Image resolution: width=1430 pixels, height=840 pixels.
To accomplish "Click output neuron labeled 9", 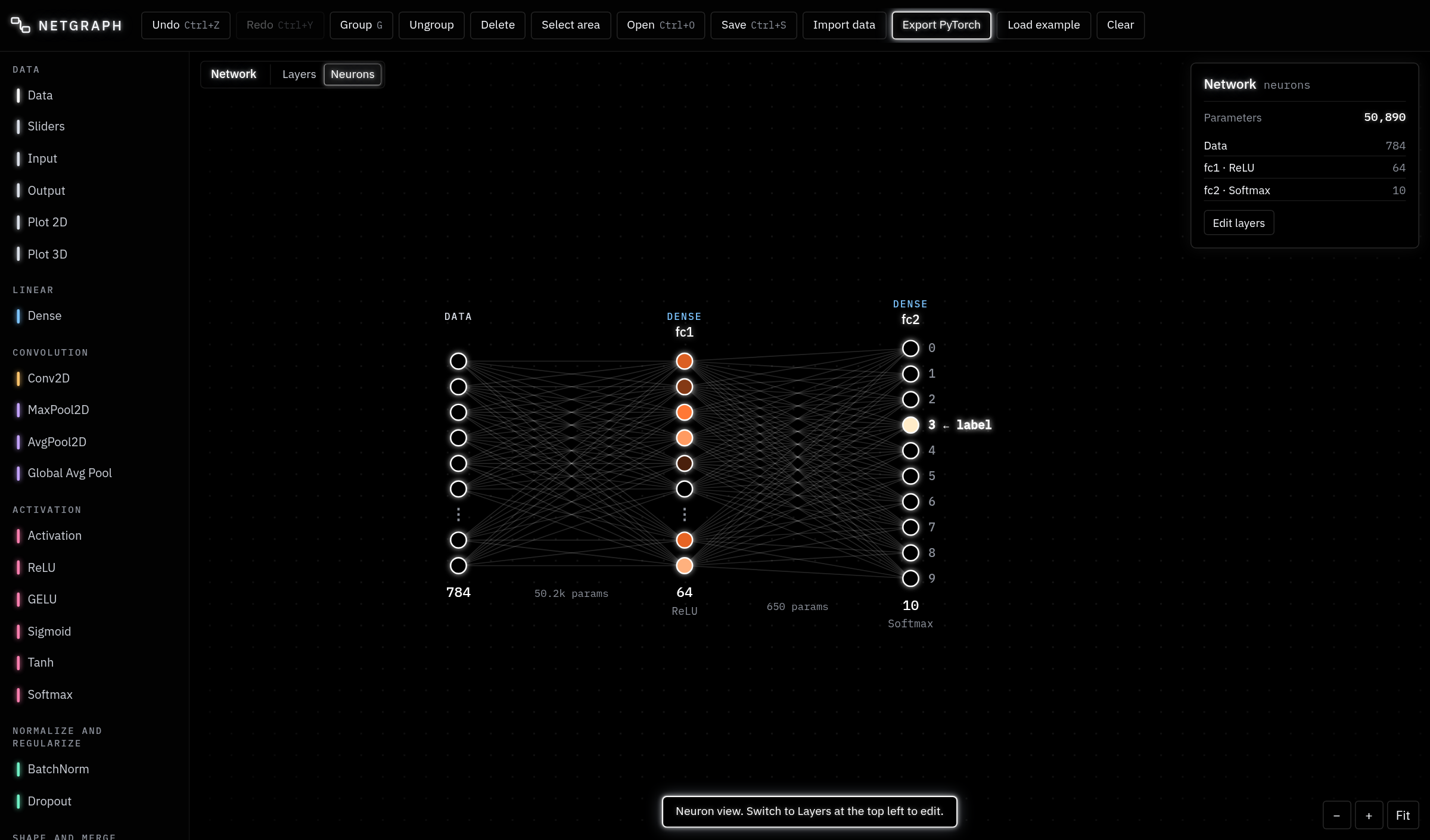I will coord(910,578).
